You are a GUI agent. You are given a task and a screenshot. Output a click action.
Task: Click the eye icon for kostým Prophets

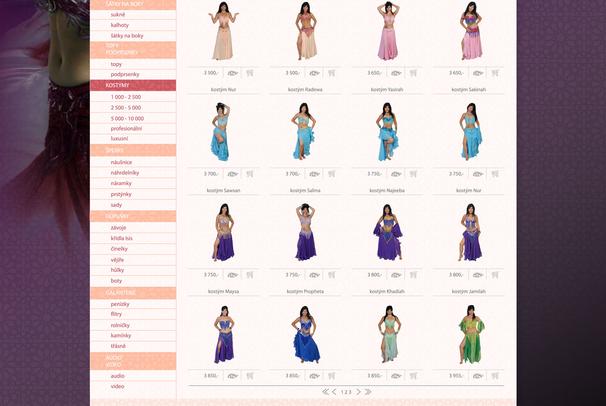click(314, 275)
